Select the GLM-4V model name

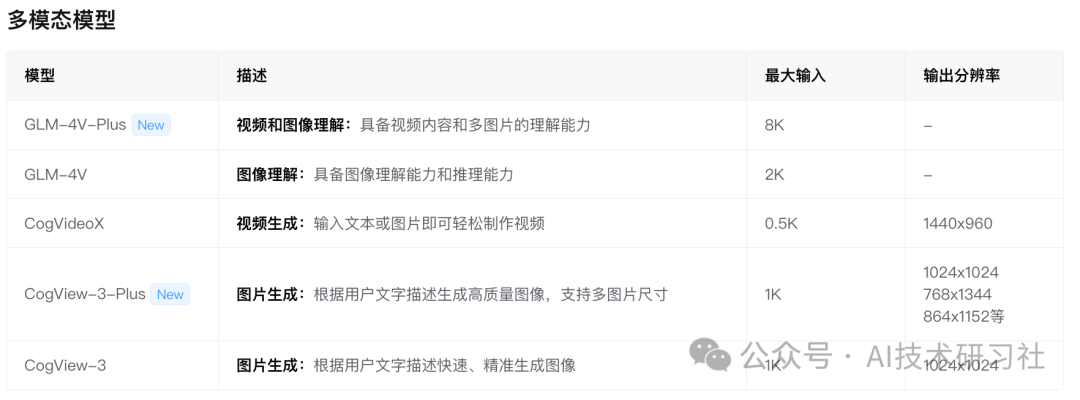click(x=56, y=175)
